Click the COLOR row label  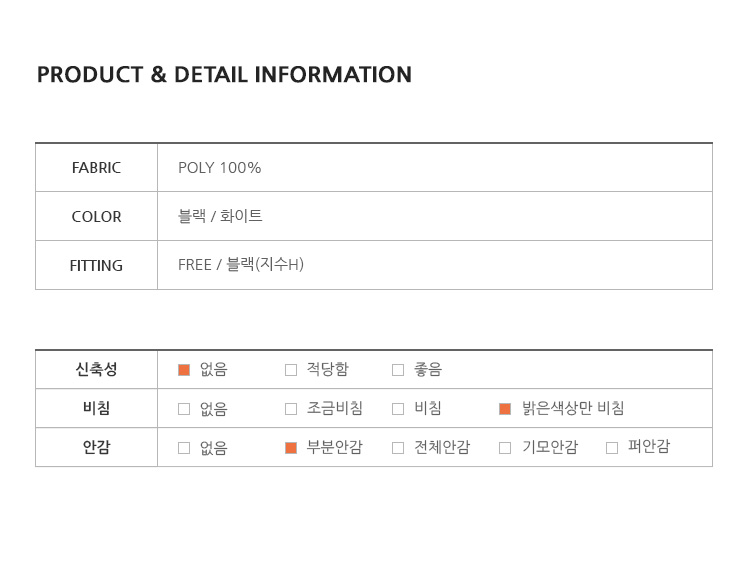pyautogui.click(x=96, y=217)
